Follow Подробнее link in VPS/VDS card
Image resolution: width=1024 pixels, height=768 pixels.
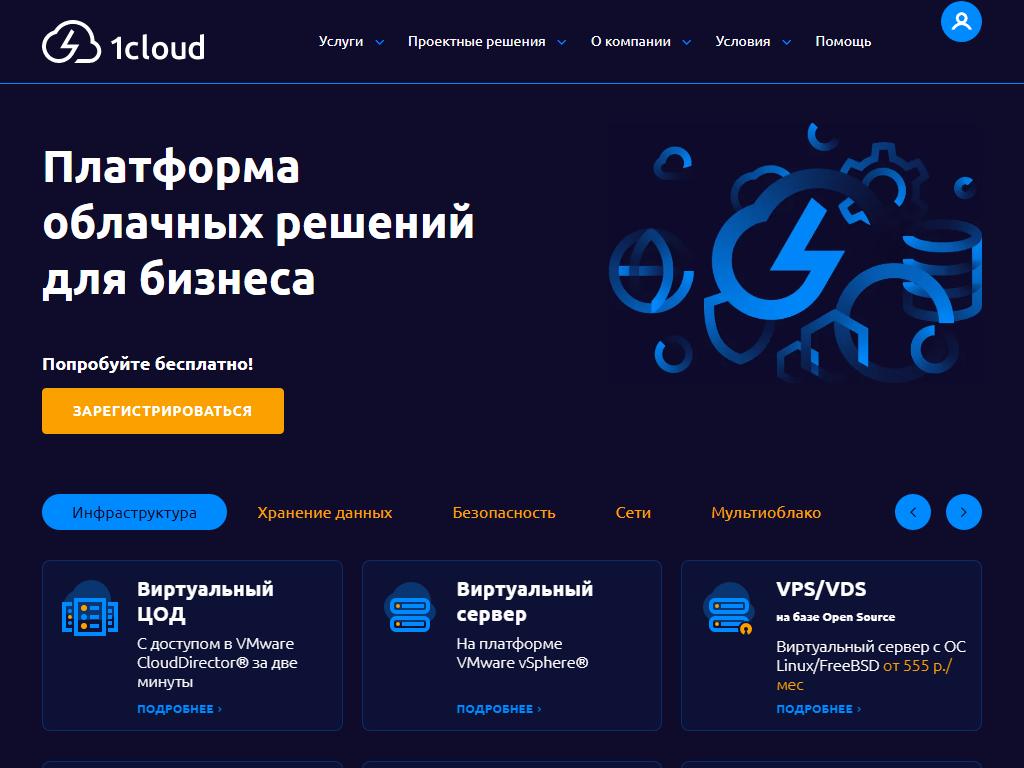(x=818, y=709)
